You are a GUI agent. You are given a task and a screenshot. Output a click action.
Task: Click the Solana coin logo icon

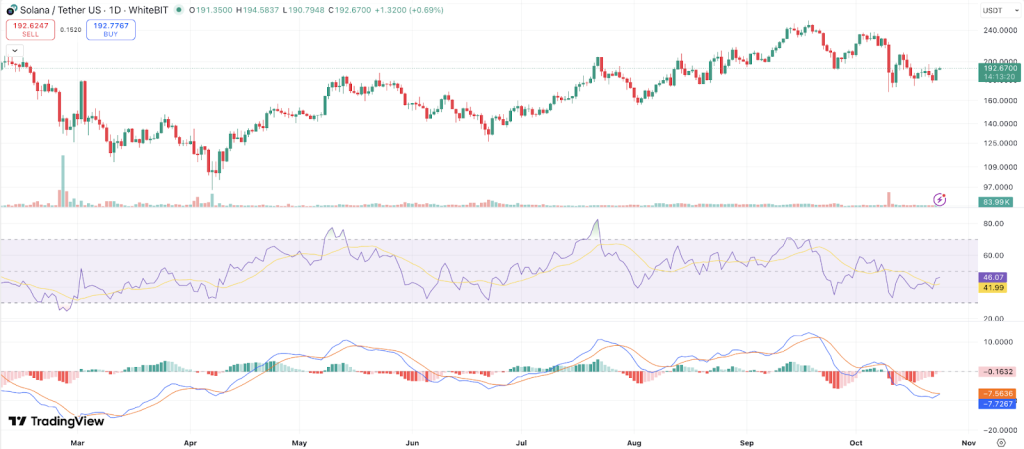(11, 9)
